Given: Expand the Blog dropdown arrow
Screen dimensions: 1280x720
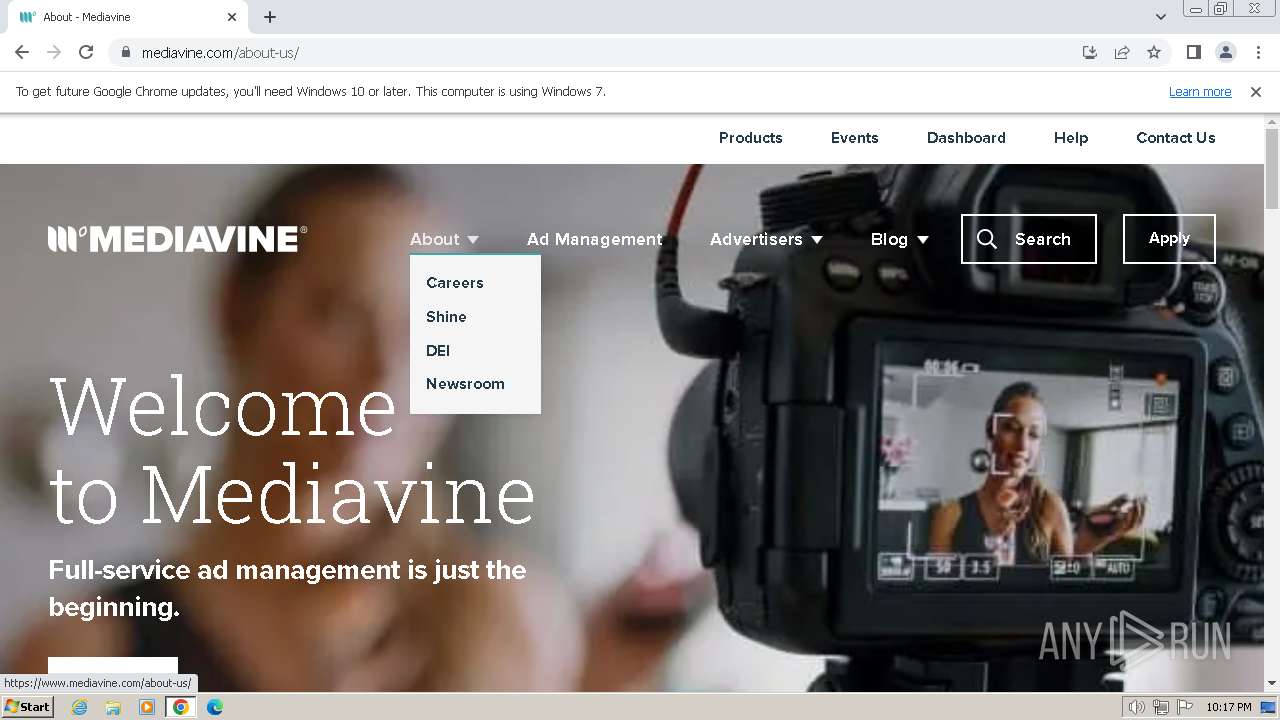Looking at the screenshot, I should [923, 240].
